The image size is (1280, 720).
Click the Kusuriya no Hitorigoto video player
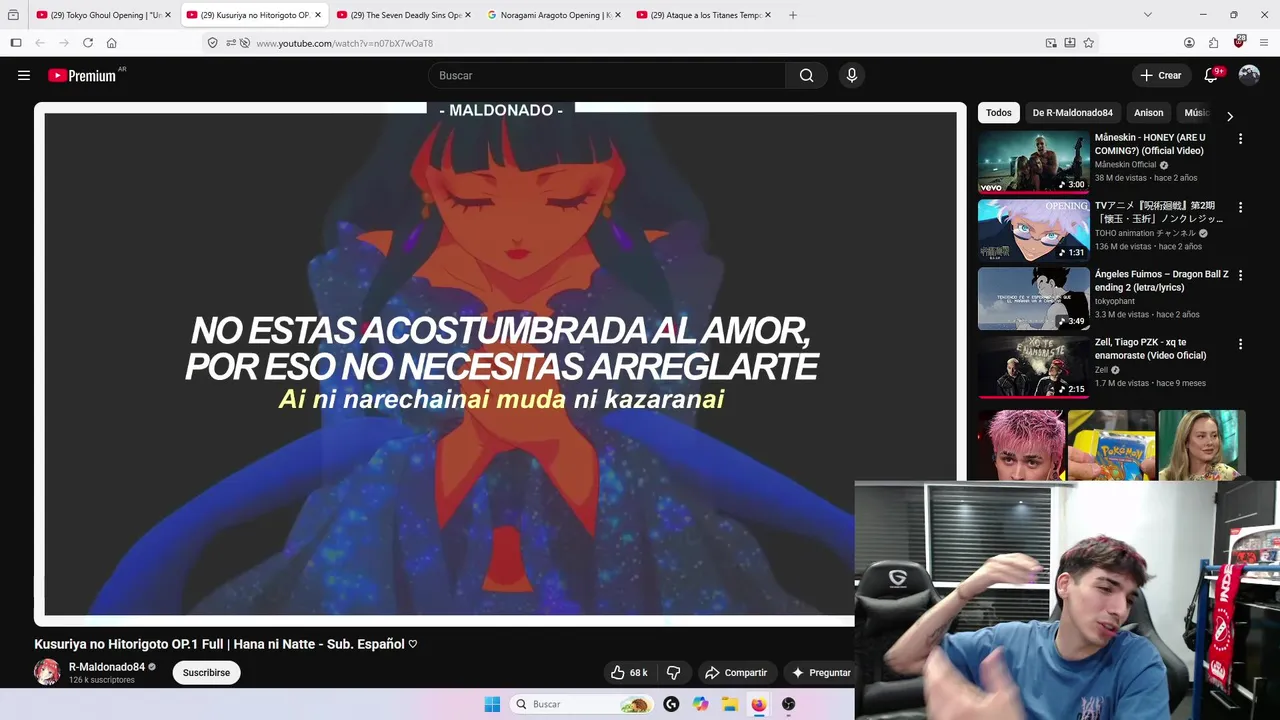(500, 363)
